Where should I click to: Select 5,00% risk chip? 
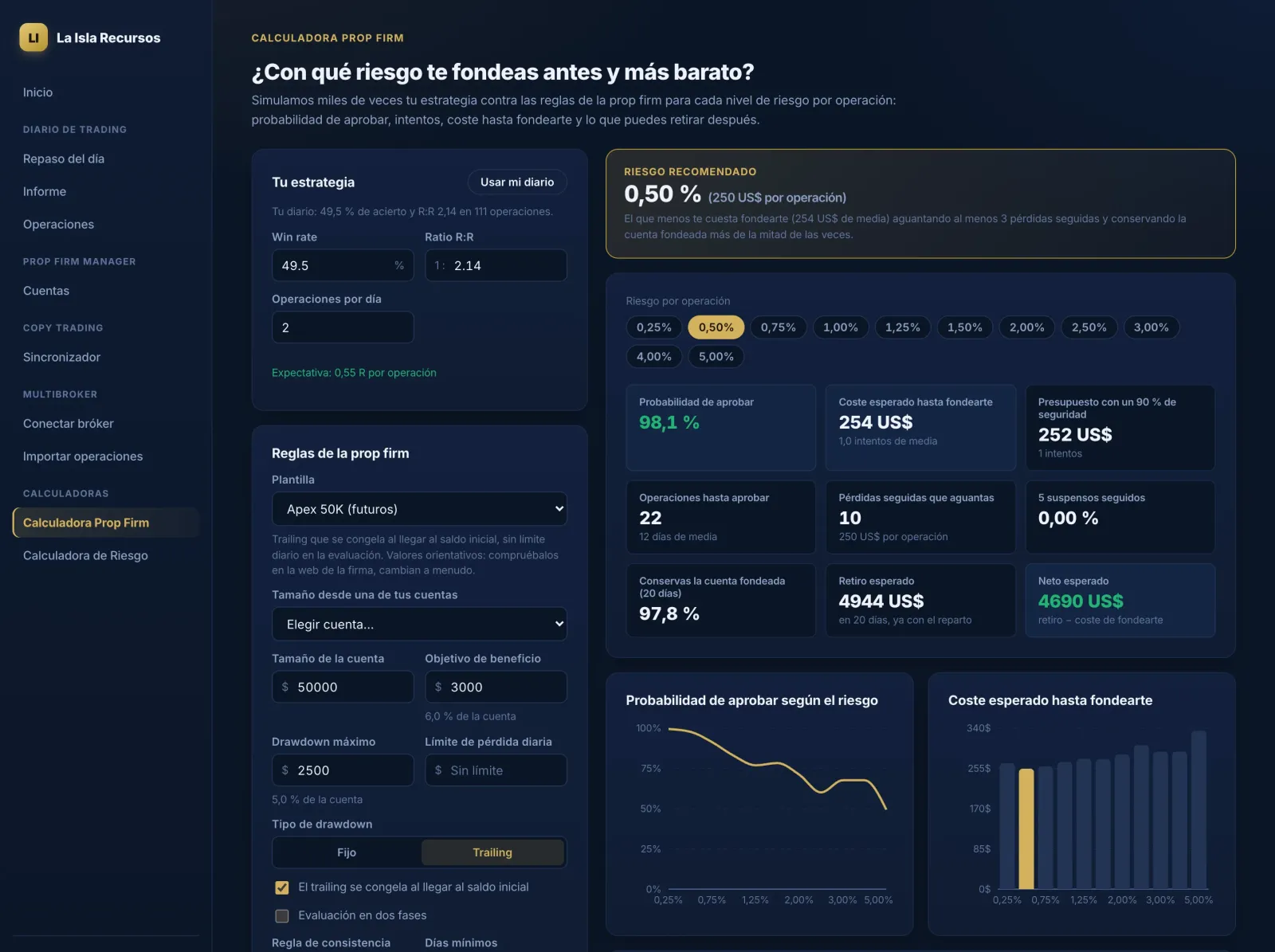[x=716, y=357]
